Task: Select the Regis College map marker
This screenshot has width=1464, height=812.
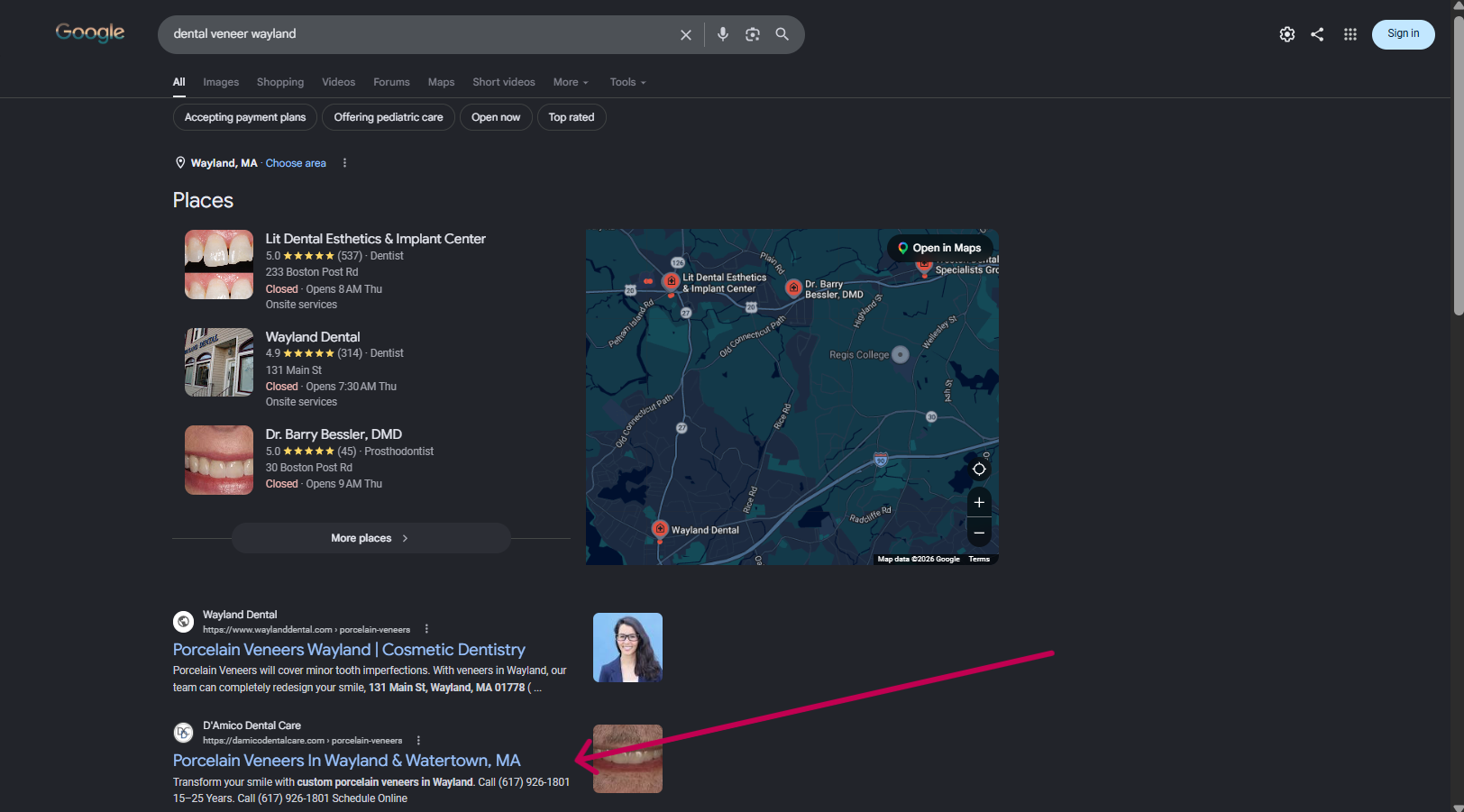Action: pyautogui.click(x=900, y=354)
